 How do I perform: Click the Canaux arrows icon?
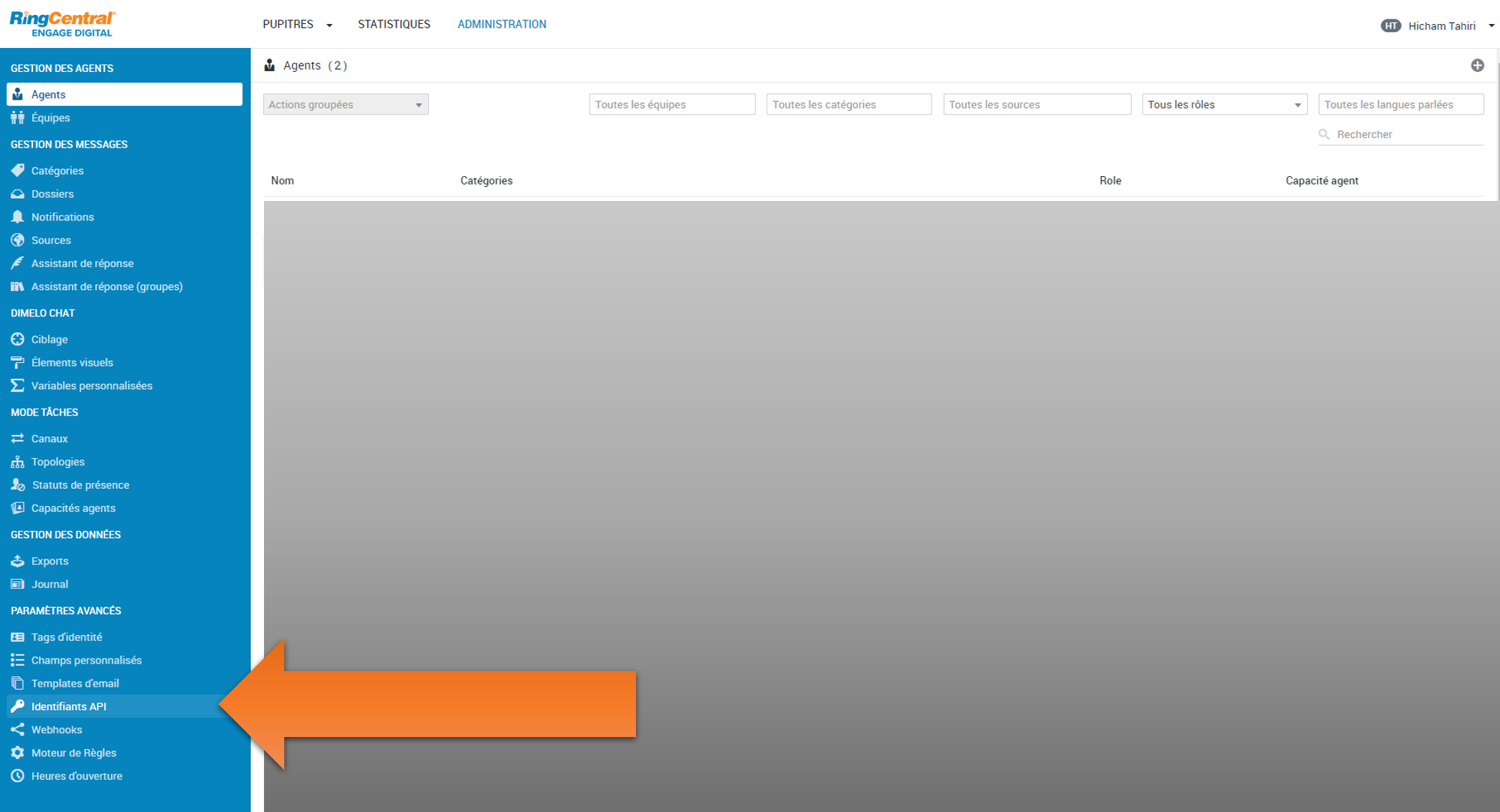[17, 439]
